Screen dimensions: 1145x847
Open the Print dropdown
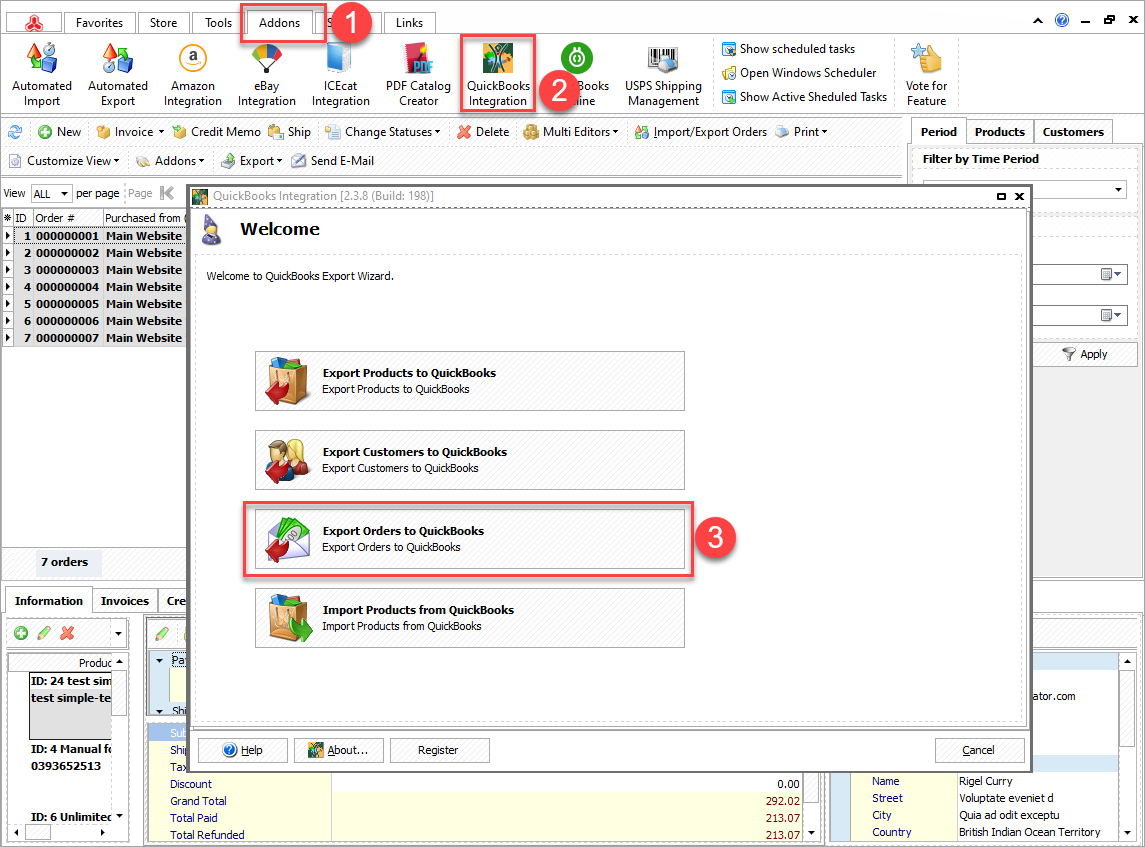pyautogui.click(x=801, y=132)
